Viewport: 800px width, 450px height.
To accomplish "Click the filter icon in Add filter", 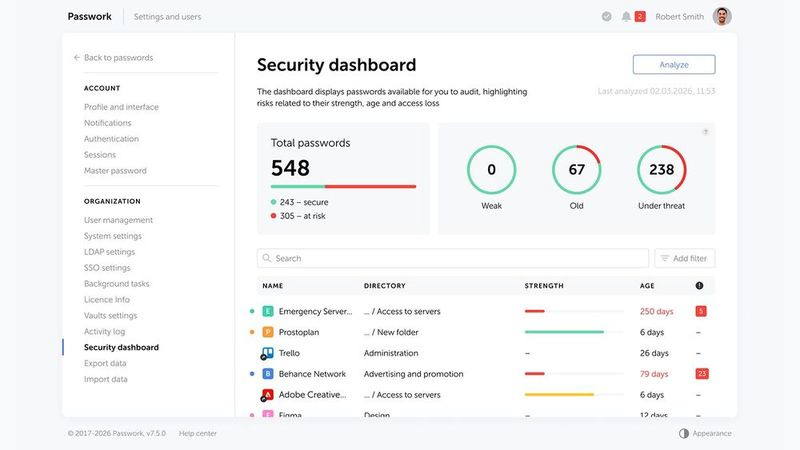I will [x=665, y=258].
